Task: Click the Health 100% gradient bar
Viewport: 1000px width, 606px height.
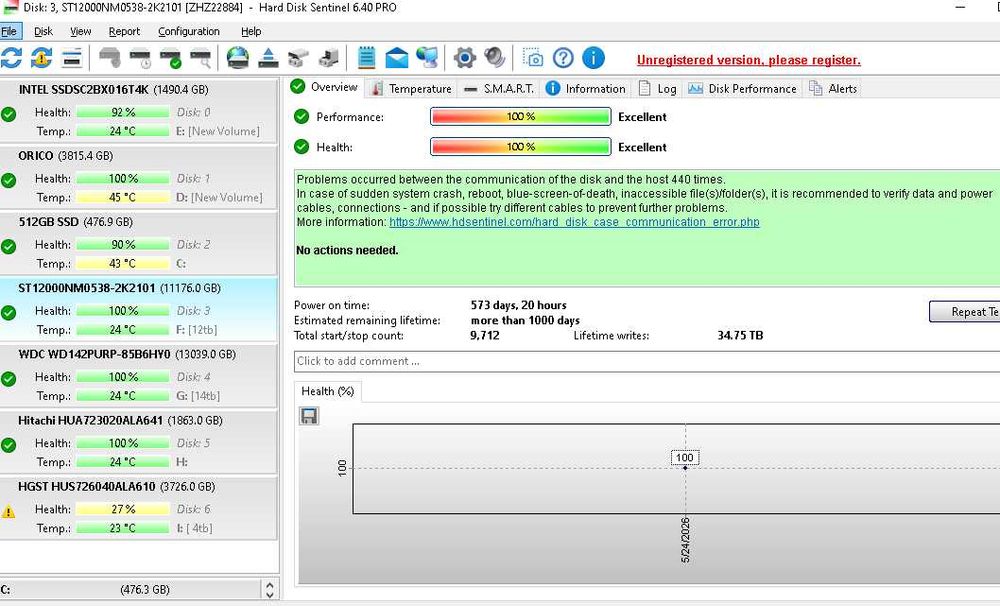Action: 520,147
